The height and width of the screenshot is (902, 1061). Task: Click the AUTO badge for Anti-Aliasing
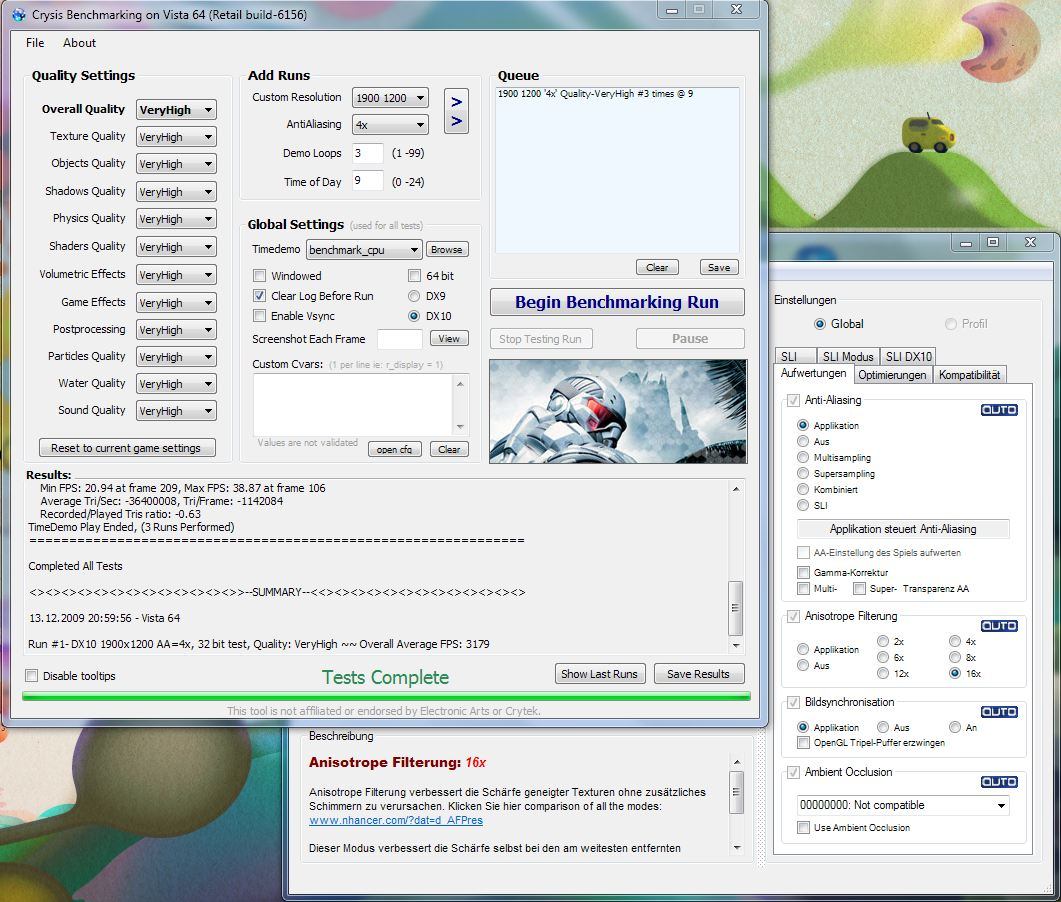point(999,409)
